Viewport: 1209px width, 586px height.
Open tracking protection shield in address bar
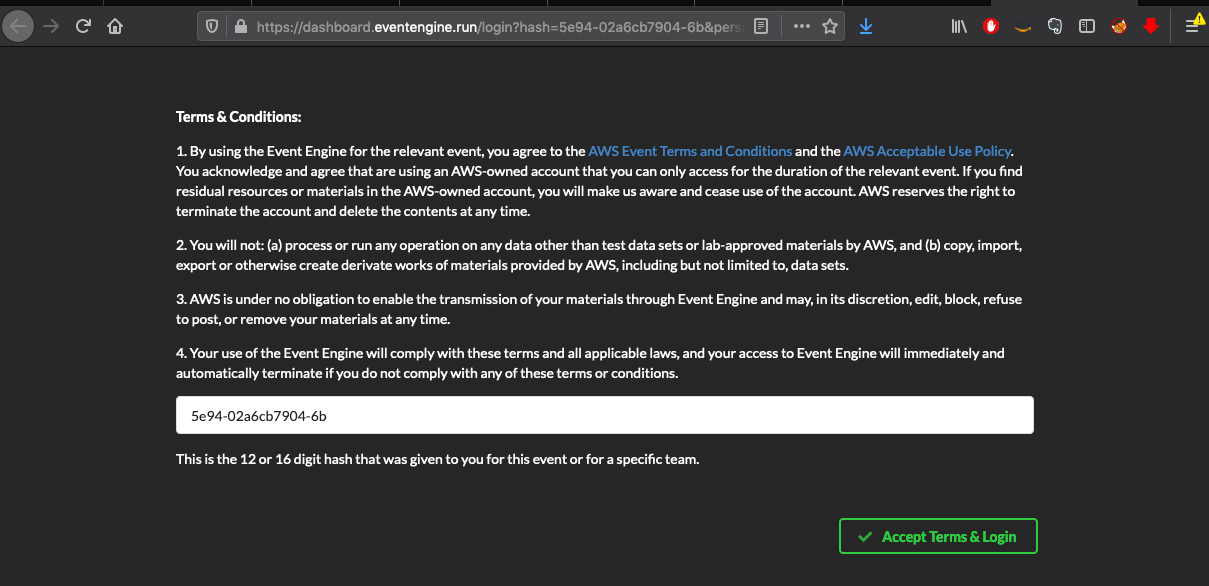[212, 27]
